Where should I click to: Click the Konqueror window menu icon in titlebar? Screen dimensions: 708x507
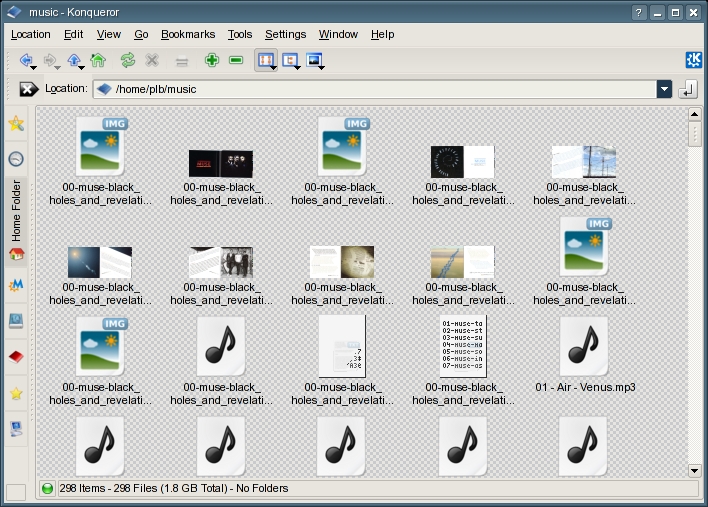(x=14, y=12)
